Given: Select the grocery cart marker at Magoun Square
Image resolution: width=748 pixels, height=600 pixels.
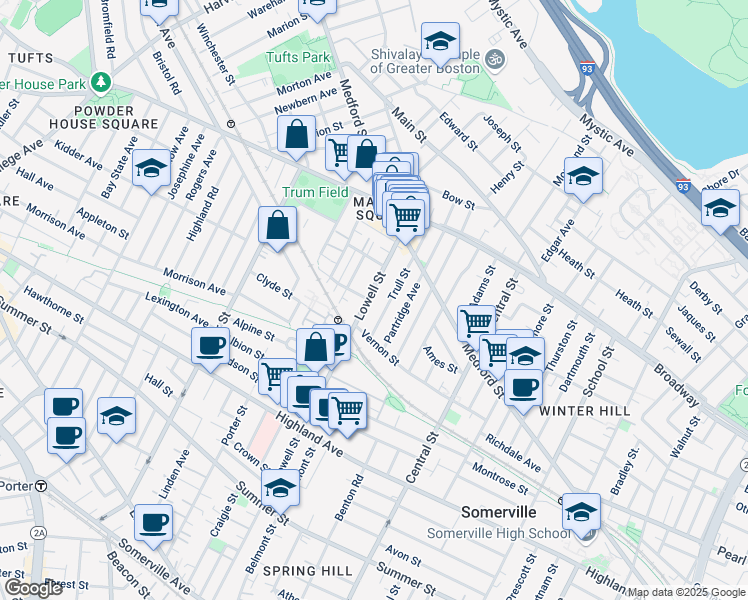Looking at the screenshot, I should (405, 219).
